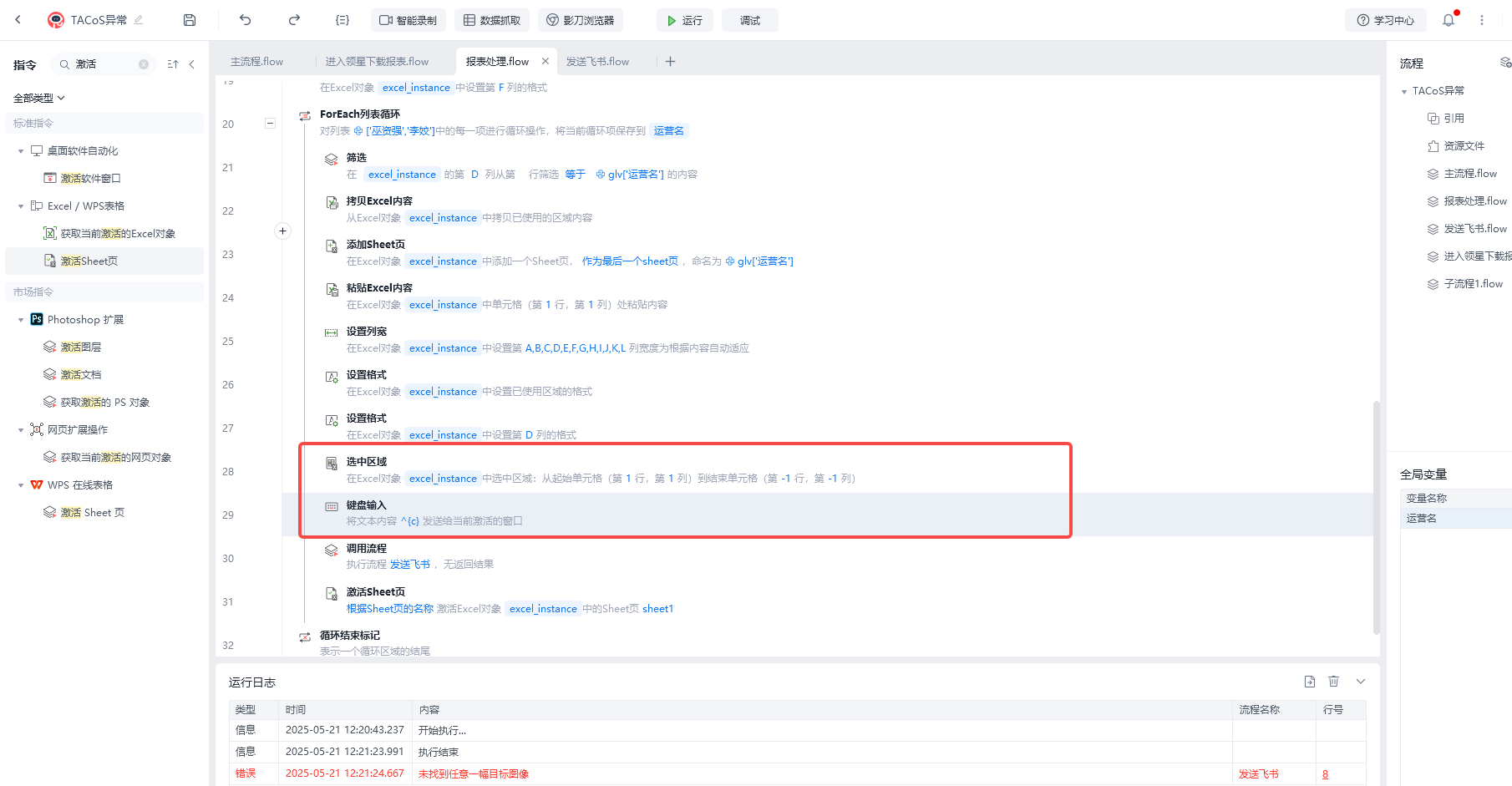Click the editor's vertical scrollbar
Image resolution: width=1512 pixels, height=786 pixels.
point(1376,518)
